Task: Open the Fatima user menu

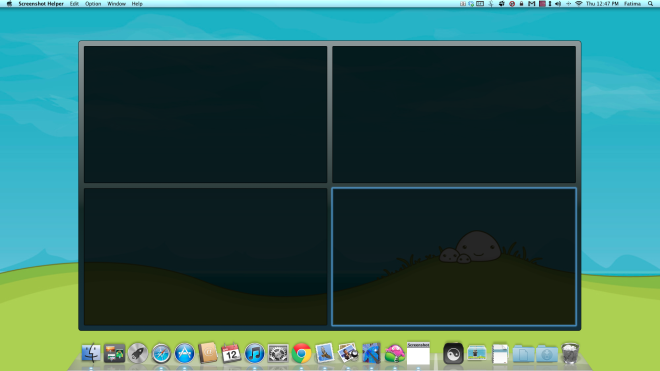Action: coord(632,4)
